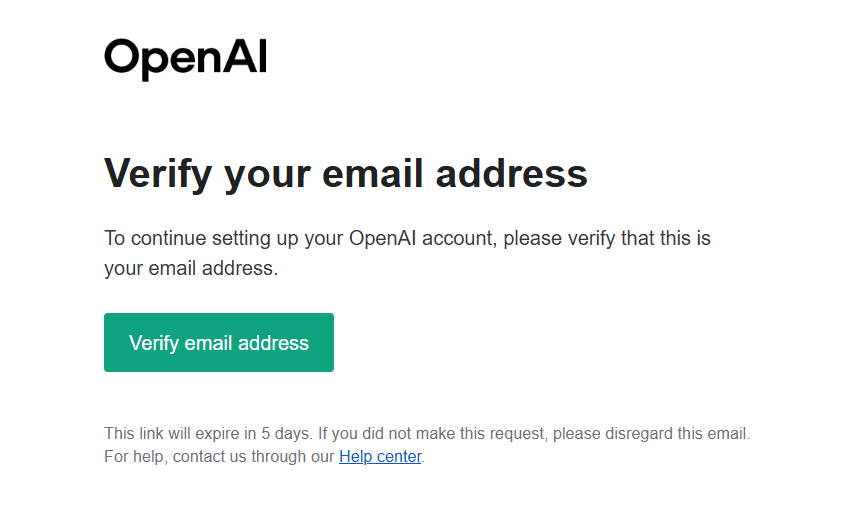Click "If you did not make this request"
Screen dimensions: 853x527
click(x=431, y=433)
